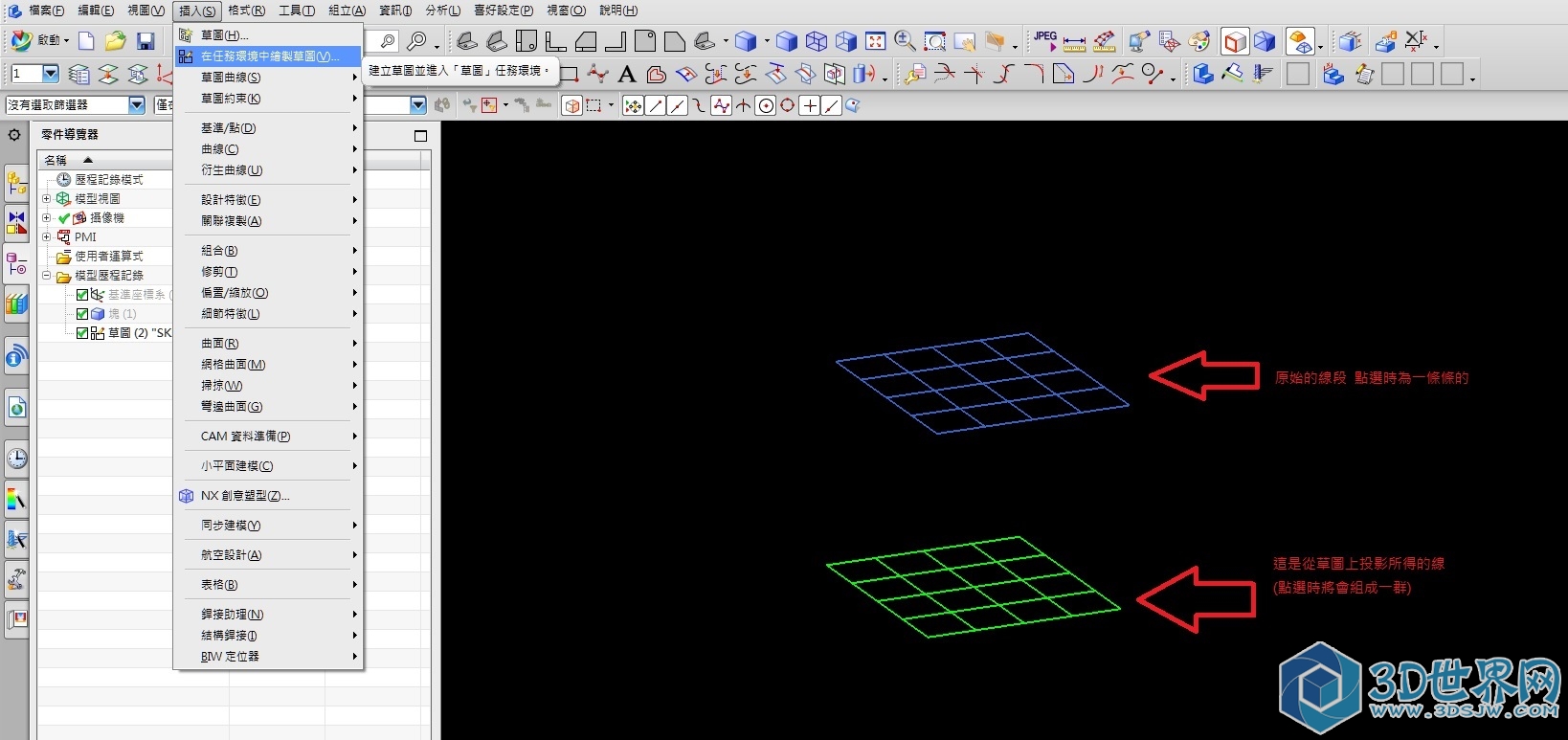
Task: Choose 在任務環境中繪製草圖 from the menu
Action: (x=269, y=56)
